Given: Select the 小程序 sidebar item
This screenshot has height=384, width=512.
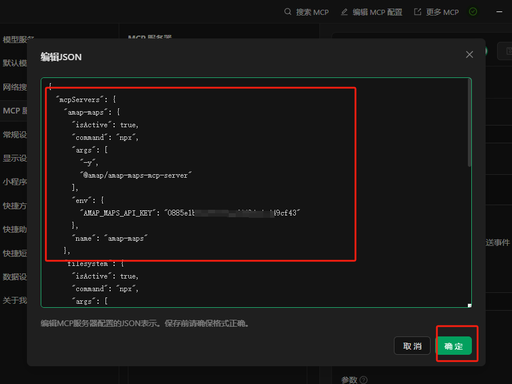Looking at the screenshot, I should click(x=14, y=182).
